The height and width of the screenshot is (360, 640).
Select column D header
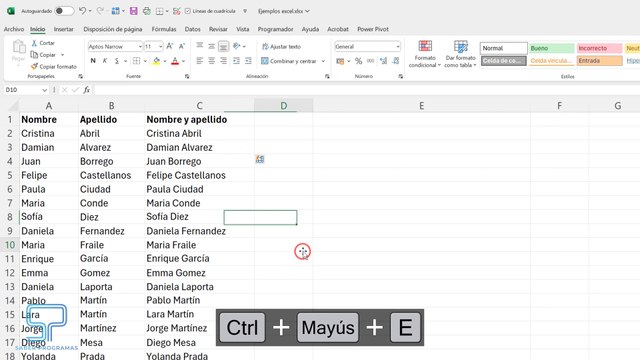284,106
